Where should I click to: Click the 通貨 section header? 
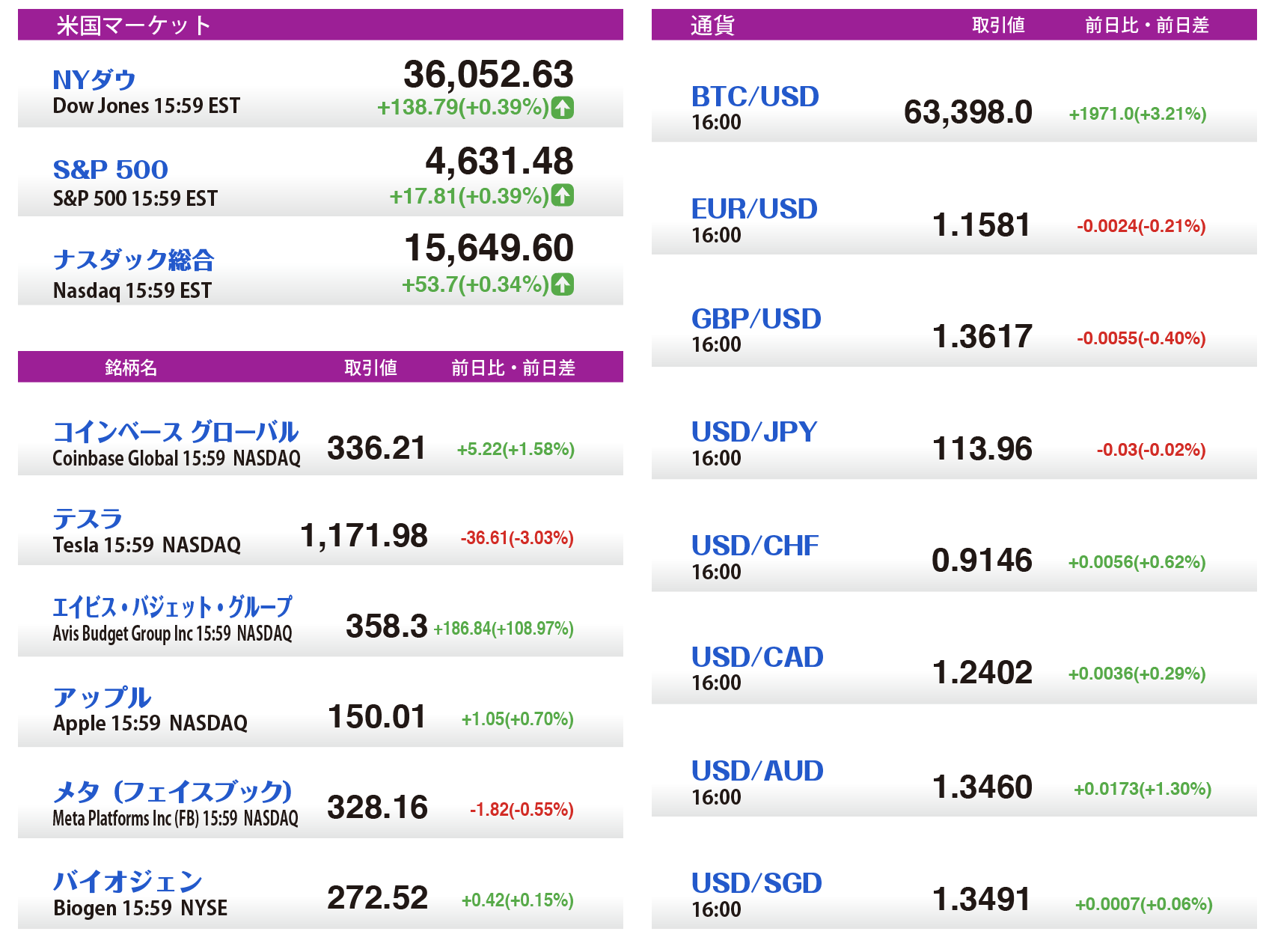712,25
